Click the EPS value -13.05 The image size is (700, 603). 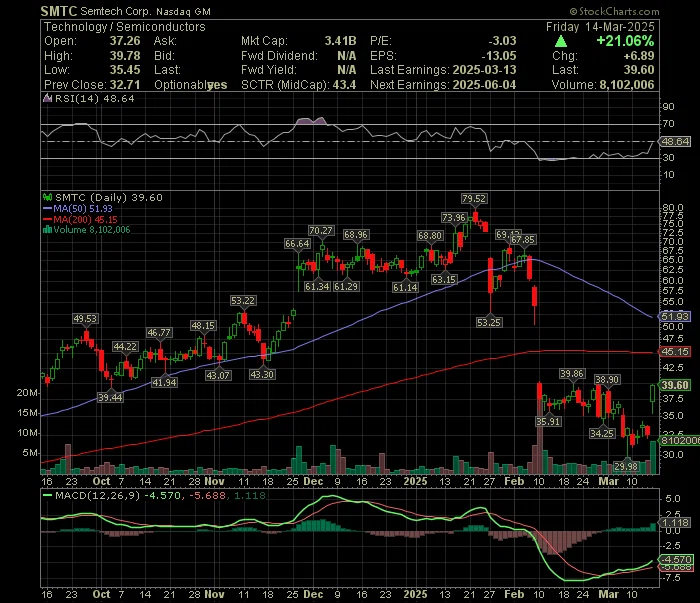(x=499, y=56)
